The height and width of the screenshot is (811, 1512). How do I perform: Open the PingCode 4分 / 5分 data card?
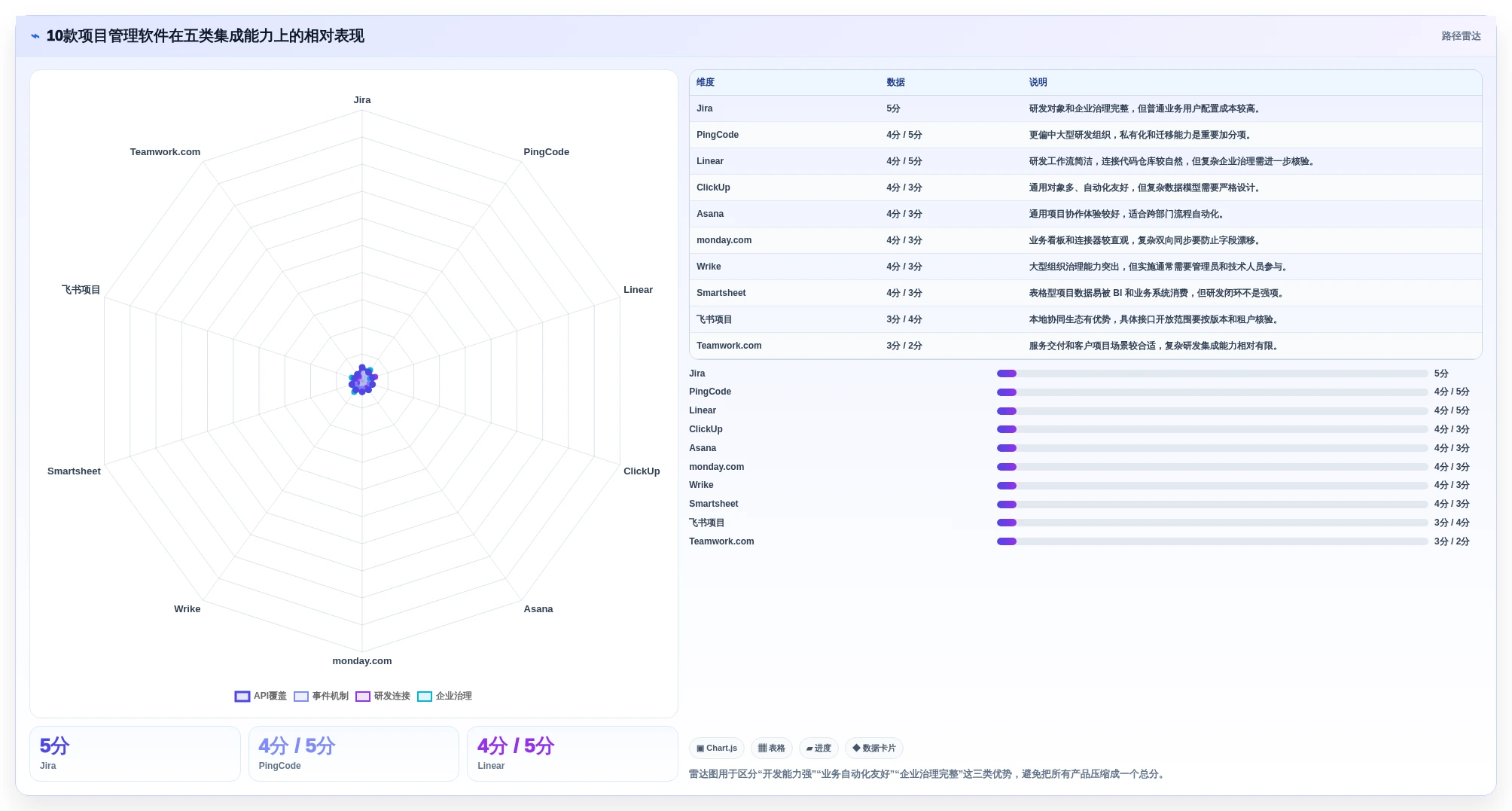[x=354, y=754]
